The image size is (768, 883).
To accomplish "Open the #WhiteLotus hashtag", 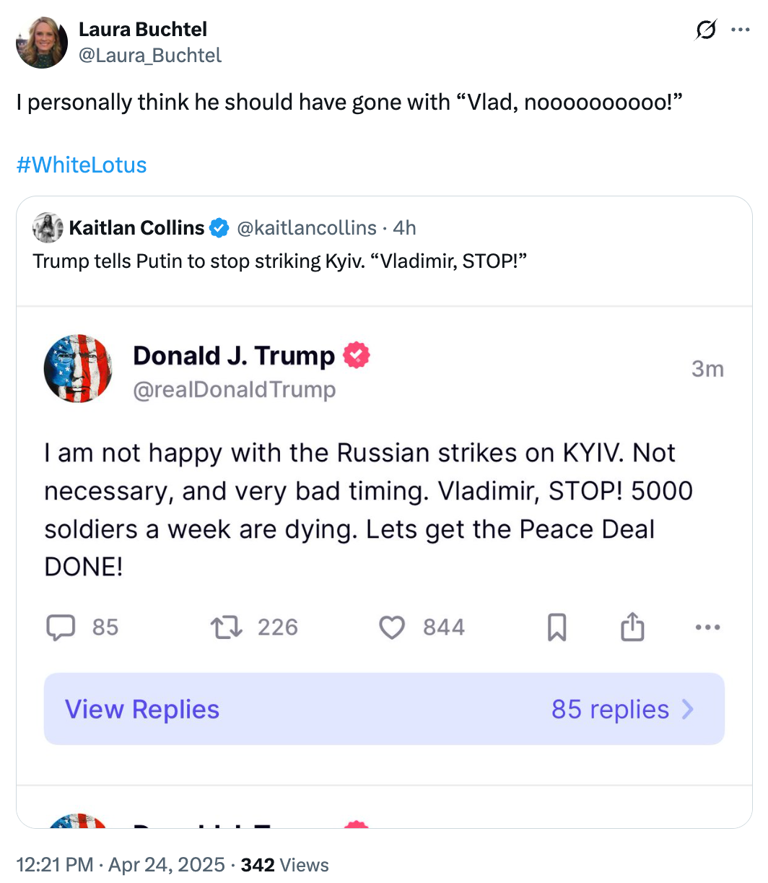I will click(81, 164).
